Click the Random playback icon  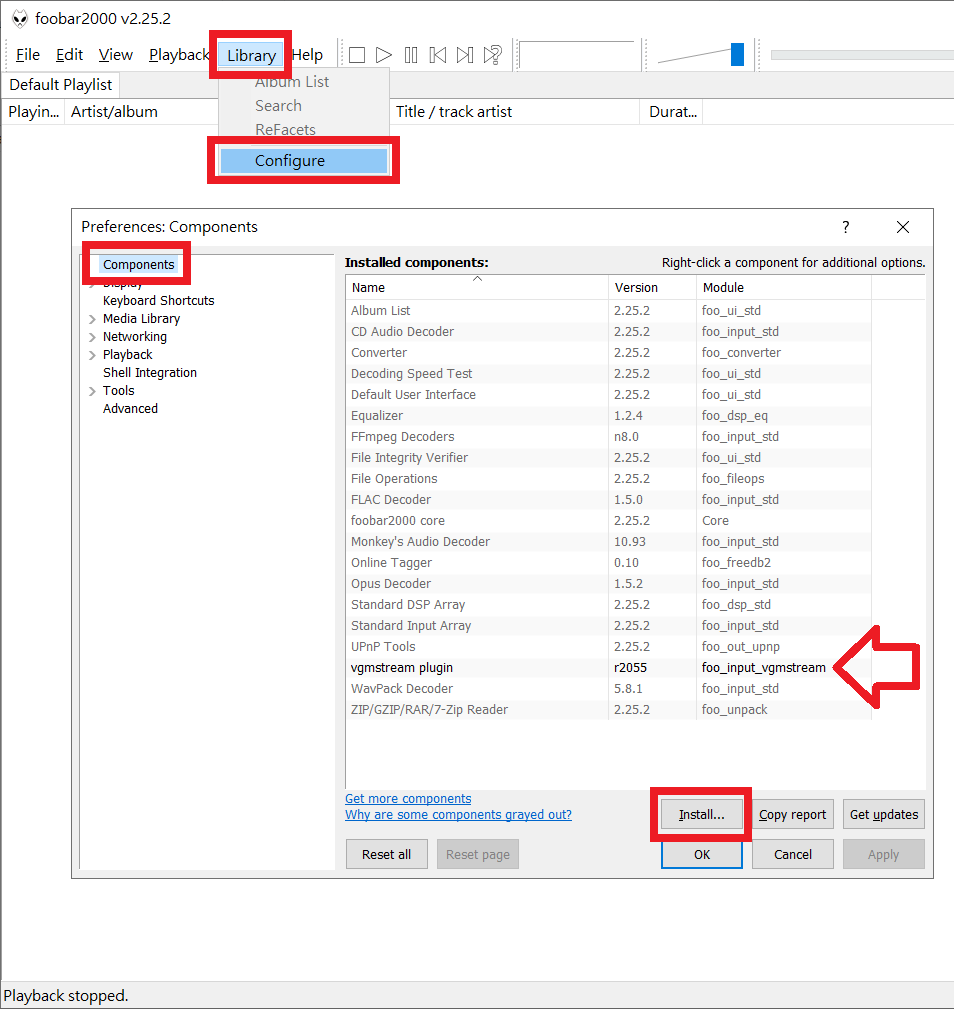point(492,55)
